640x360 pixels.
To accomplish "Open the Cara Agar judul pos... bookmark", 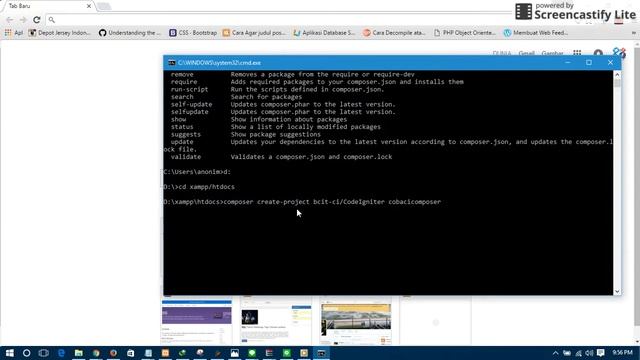I will click(254, 33).
